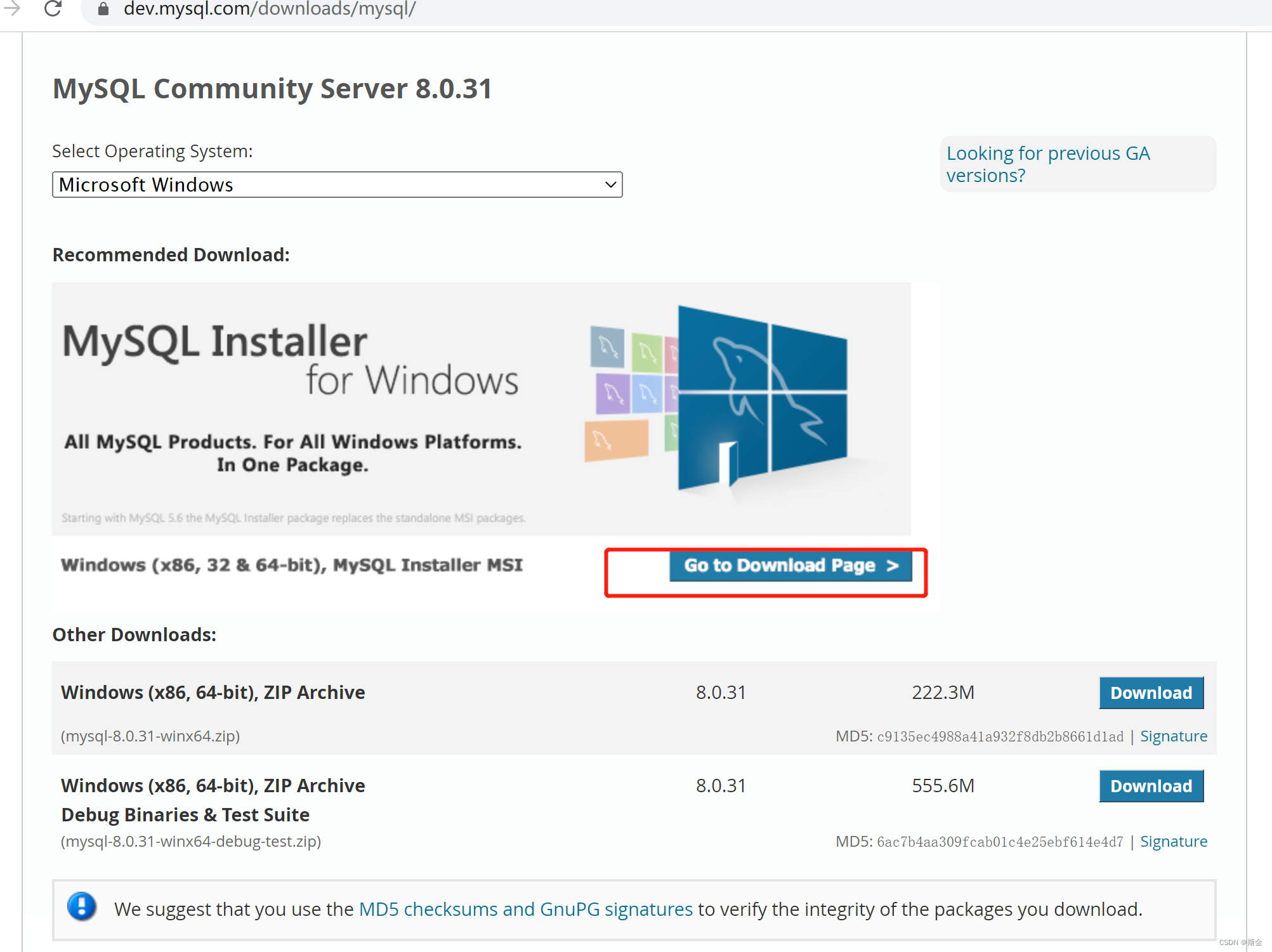Open Looking for previous GA versions link

(x=1048, y=164)
